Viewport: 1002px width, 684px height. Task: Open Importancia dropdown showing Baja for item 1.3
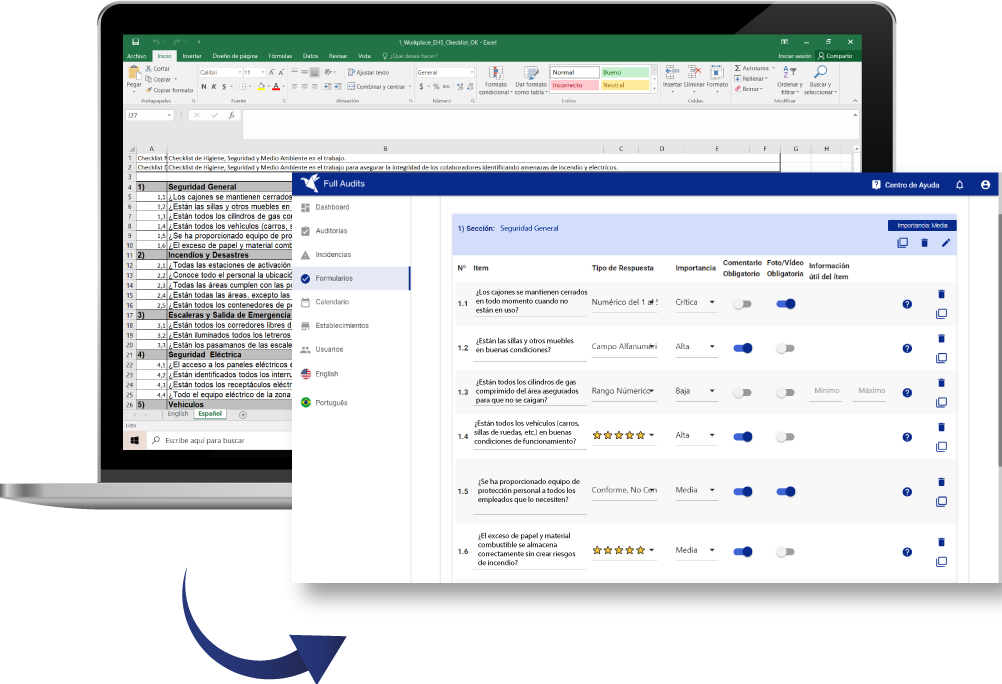tap(696, 391)
